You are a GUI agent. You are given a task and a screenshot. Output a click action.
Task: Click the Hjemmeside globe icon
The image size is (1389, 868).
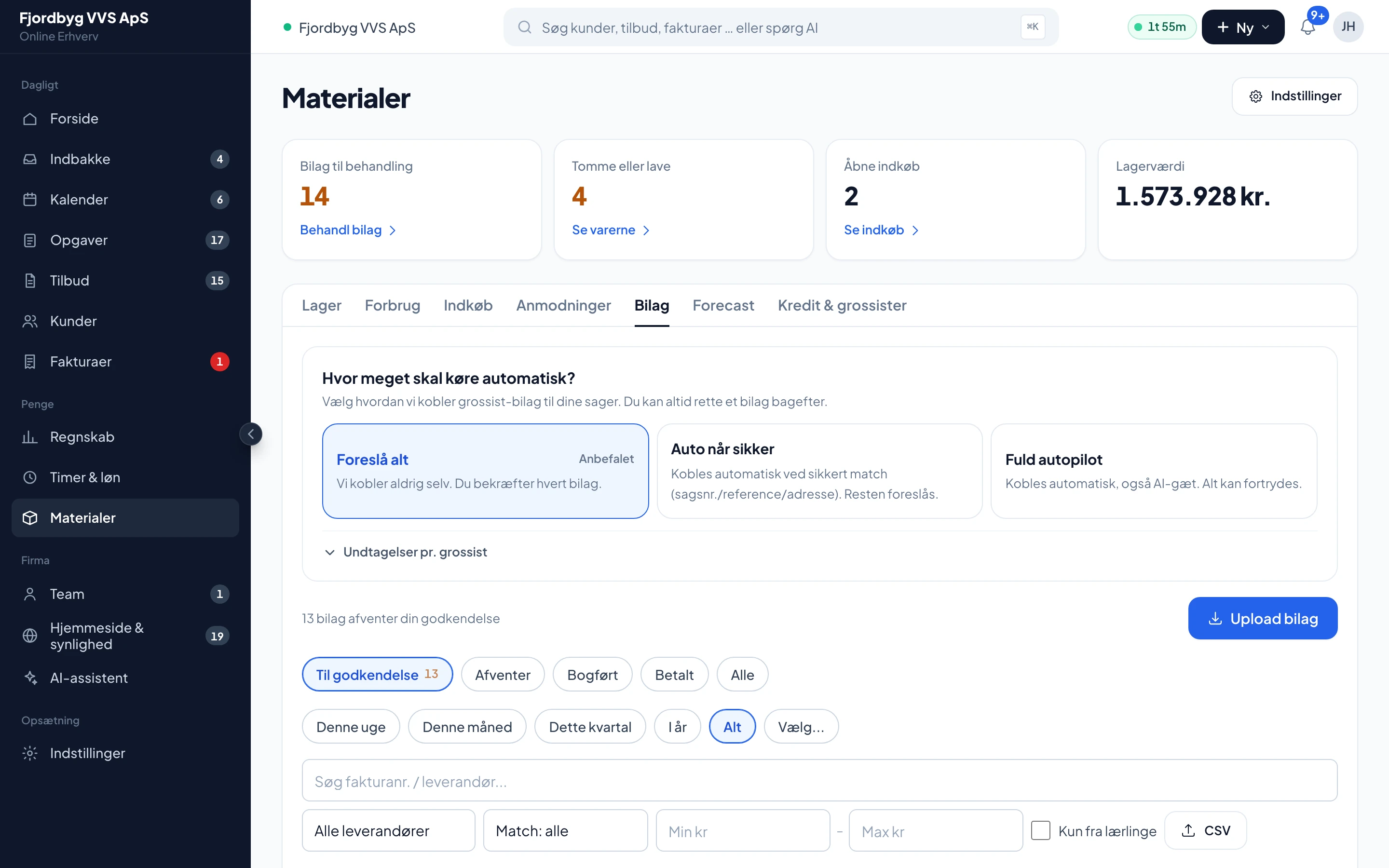coord(30,636)
